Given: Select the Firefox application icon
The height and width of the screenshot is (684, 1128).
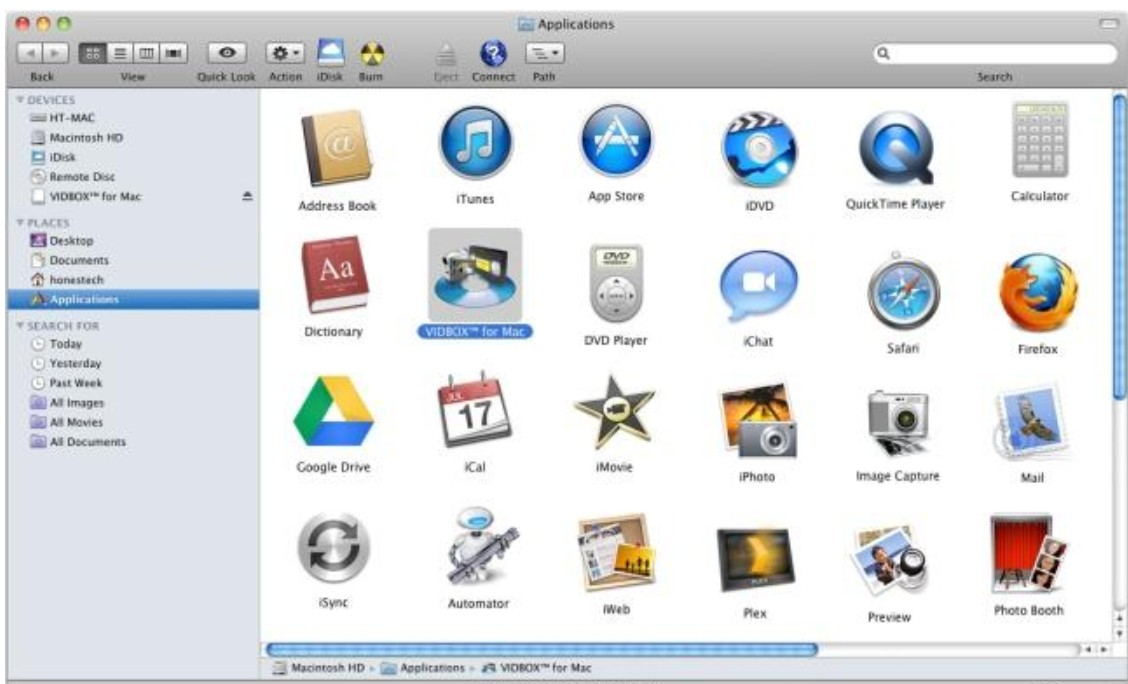Looking at the screenshot, I should [x=1038, y=292].
